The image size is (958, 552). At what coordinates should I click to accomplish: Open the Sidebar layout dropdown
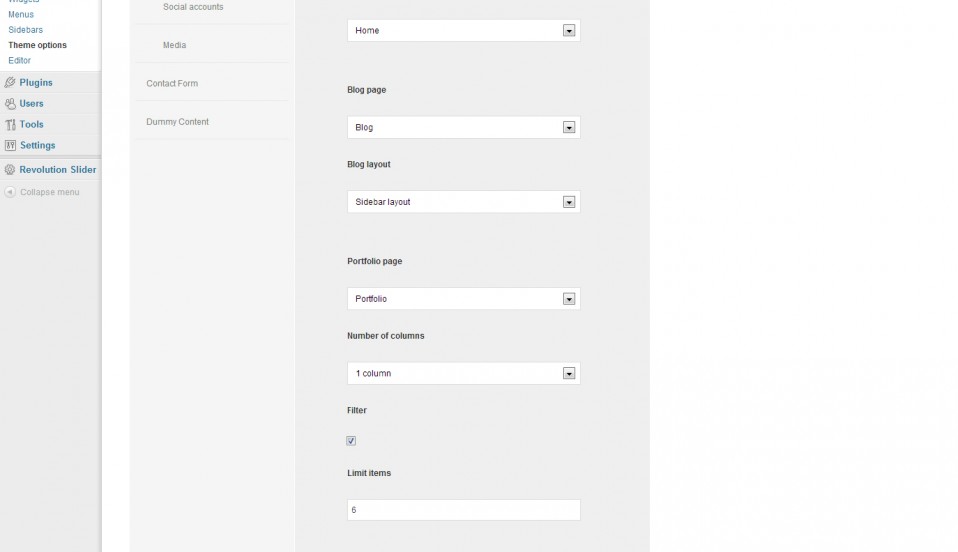click(464, 202)
